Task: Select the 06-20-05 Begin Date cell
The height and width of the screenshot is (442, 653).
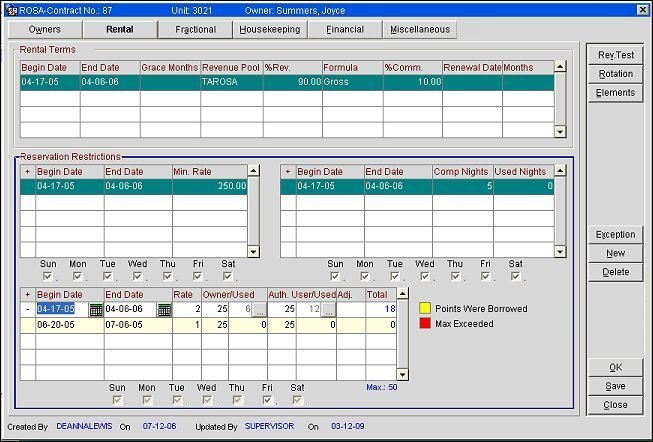Action: click(62, 325)
